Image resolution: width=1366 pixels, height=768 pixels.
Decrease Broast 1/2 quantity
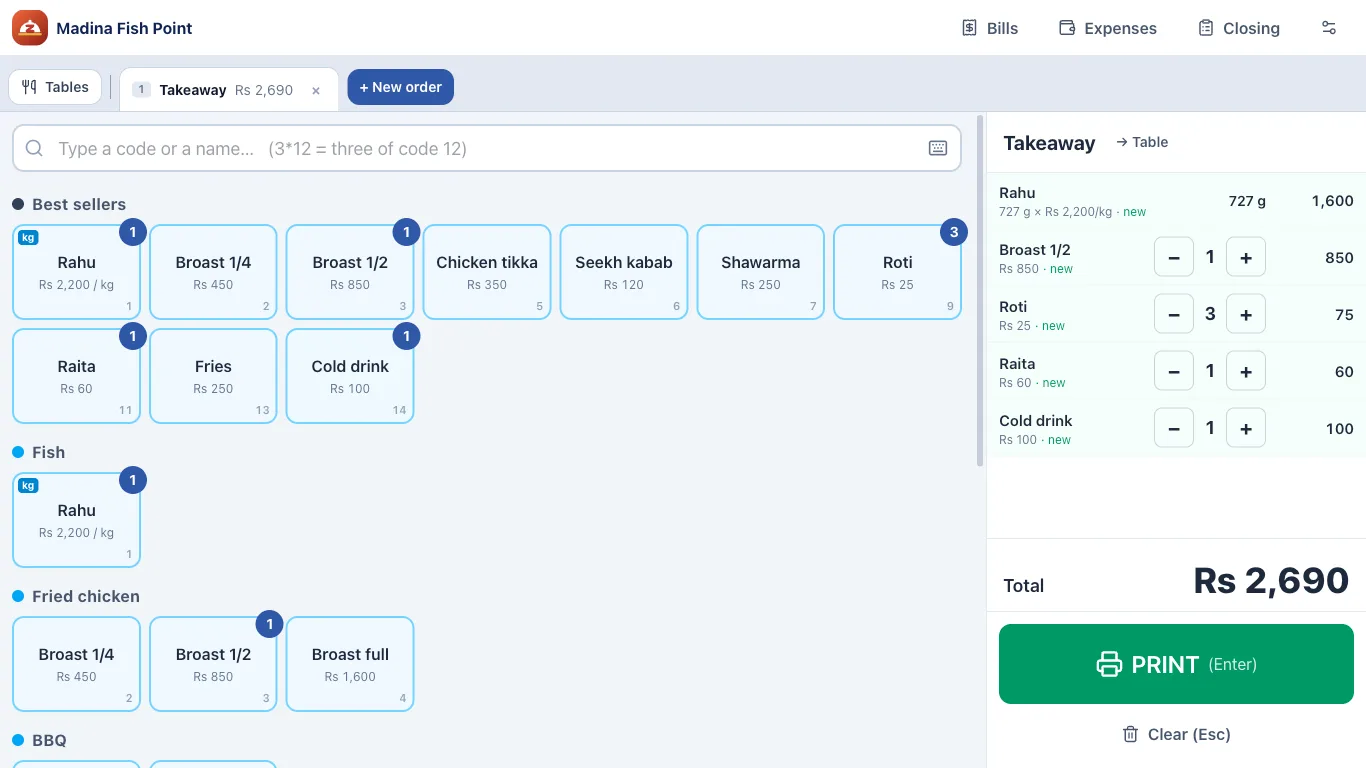[1174, 257]
